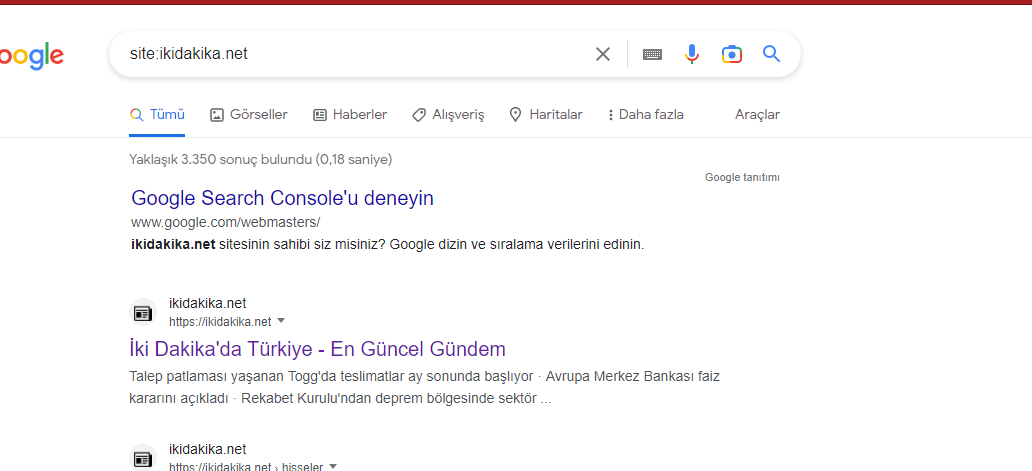Click into the site:ikidakika.net search field
This screenshot has height=471, width=1032.
[x=355, y=54]
